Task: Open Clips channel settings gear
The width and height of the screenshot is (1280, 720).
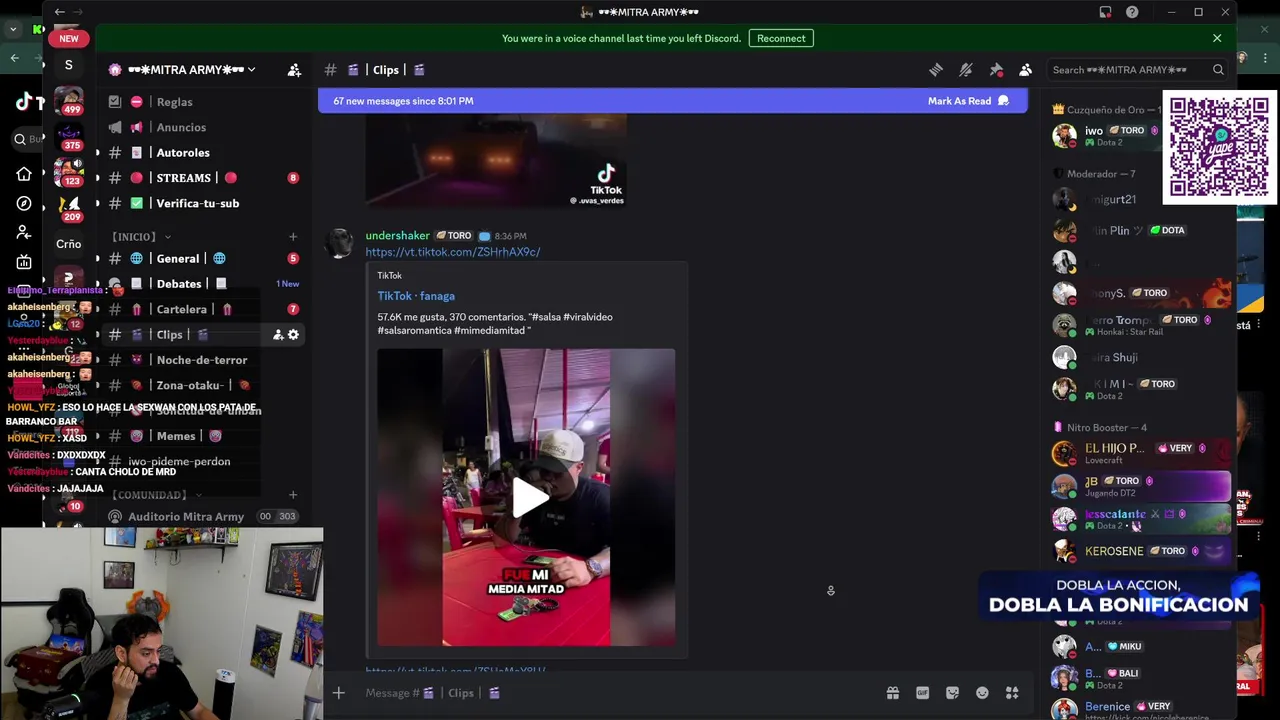Action: 293,335
